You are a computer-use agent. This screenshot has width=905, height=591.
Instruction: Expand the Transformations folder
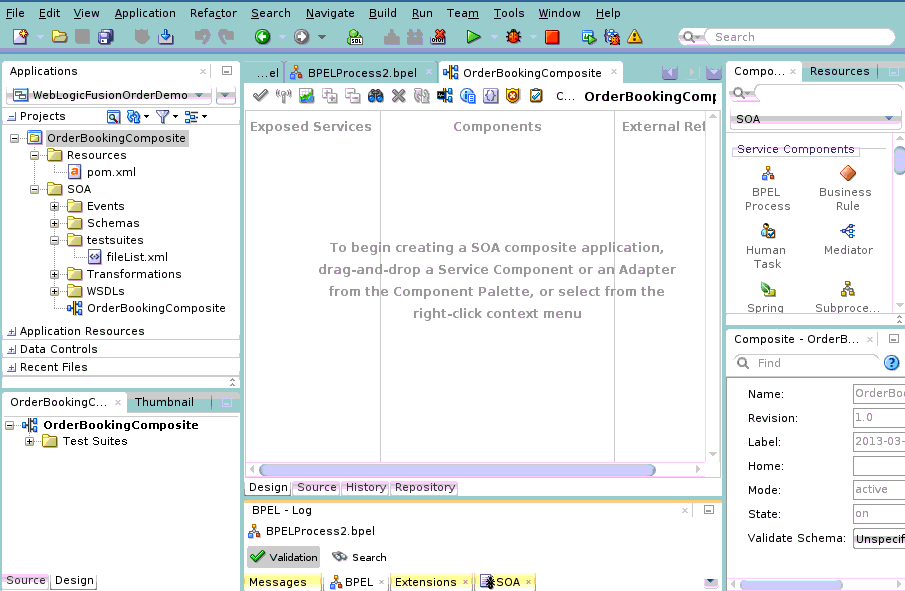click(x=54, y=274)
